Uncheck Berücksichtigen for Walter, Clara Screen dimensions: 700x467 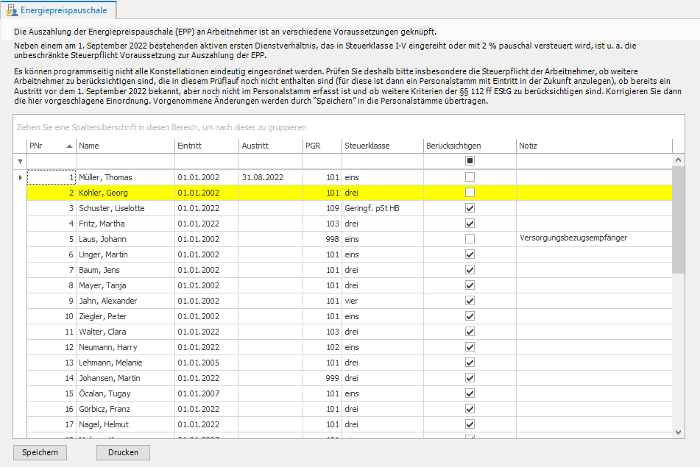click(470, 332)
